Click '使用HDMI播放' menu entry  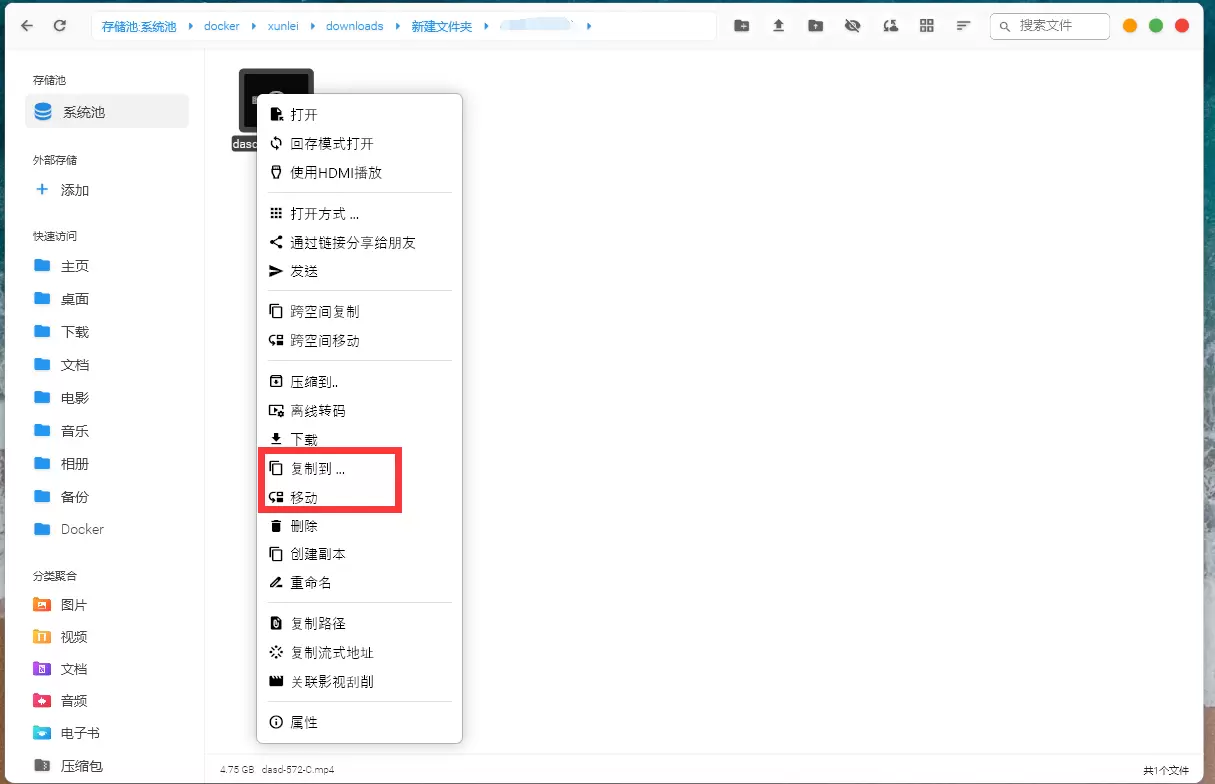coord(335,173)
